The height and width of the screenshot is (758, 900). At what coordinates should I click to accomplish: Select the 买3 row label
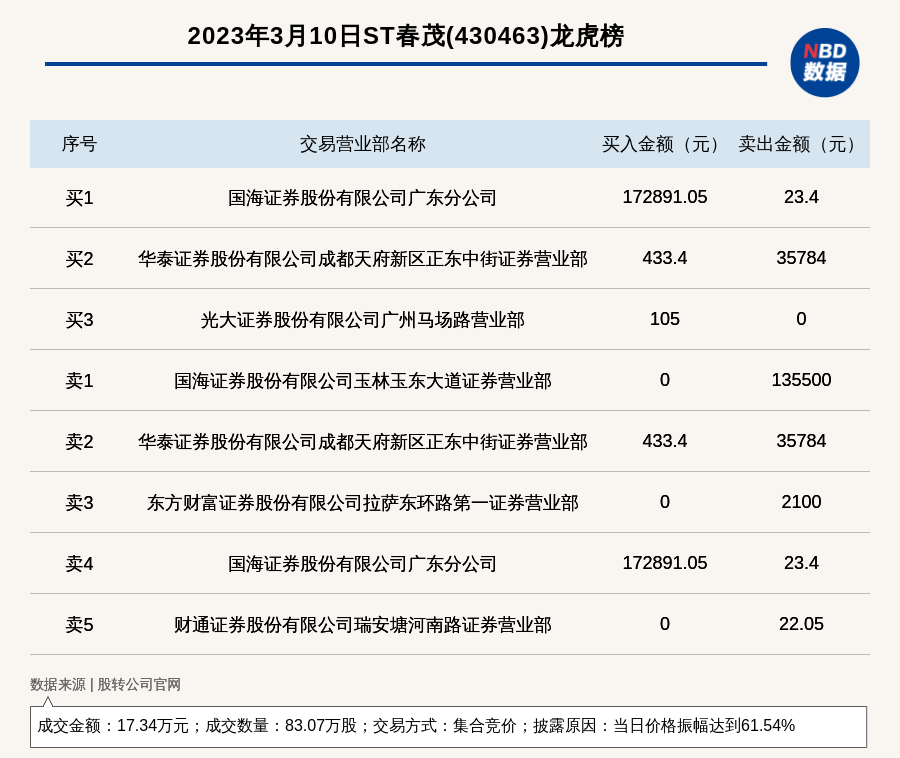coord(79,320)
